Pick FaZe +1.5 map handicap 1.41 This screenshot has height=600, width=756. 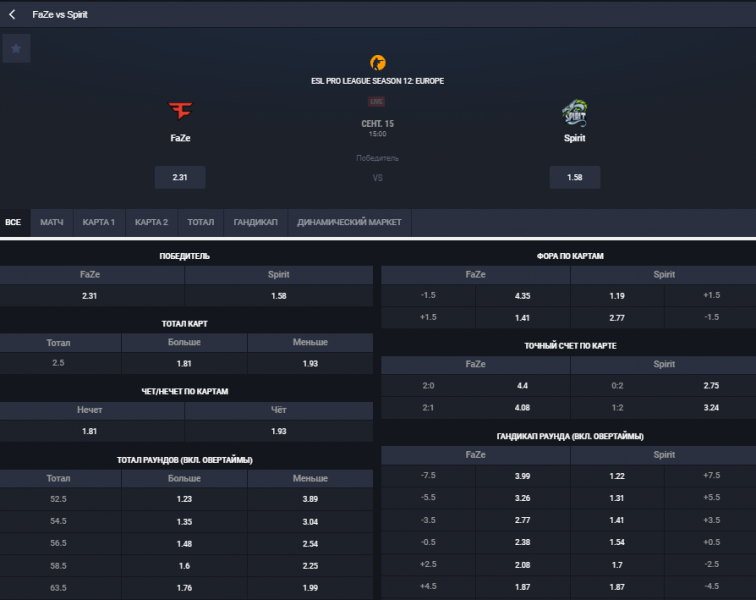click(x=523, y=318)
